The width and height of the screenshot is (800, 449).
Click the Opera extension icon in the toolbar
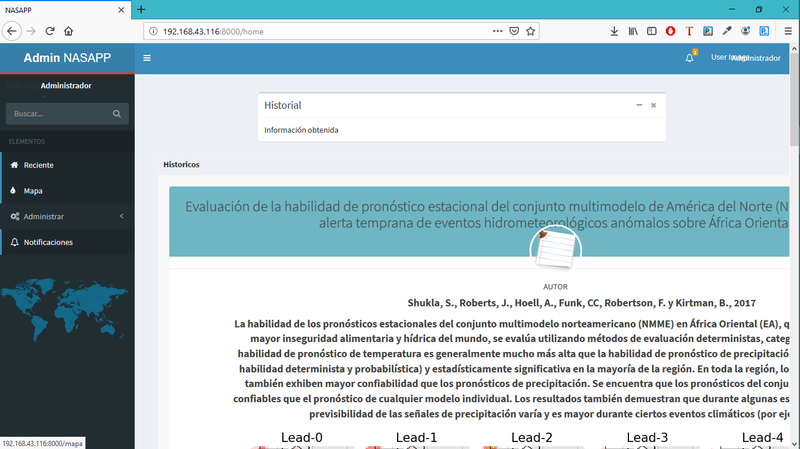pos(670,31)
